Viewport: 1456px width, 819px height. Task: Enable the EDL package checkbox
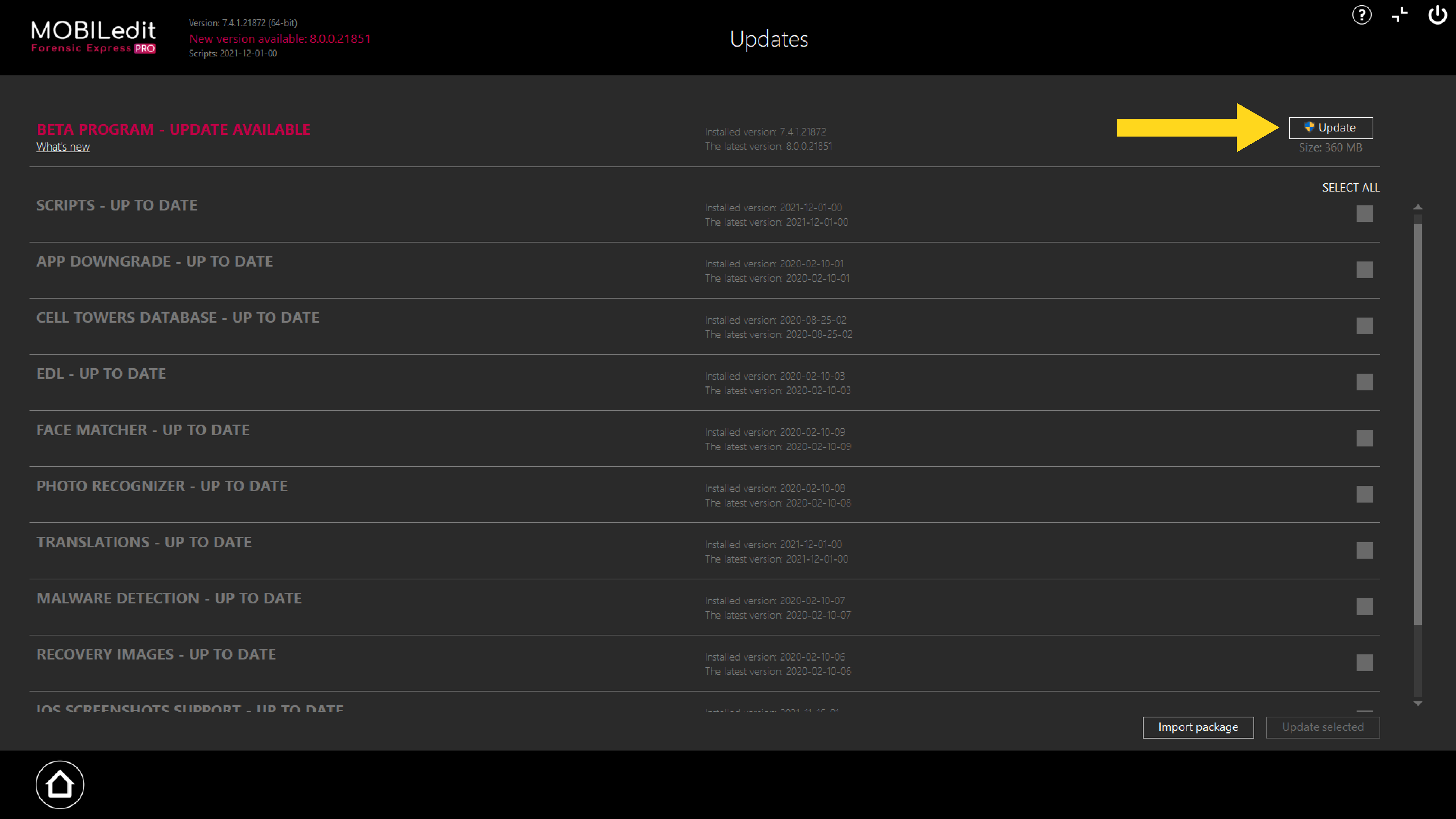pyautogui.click(x=1365, y=382)
